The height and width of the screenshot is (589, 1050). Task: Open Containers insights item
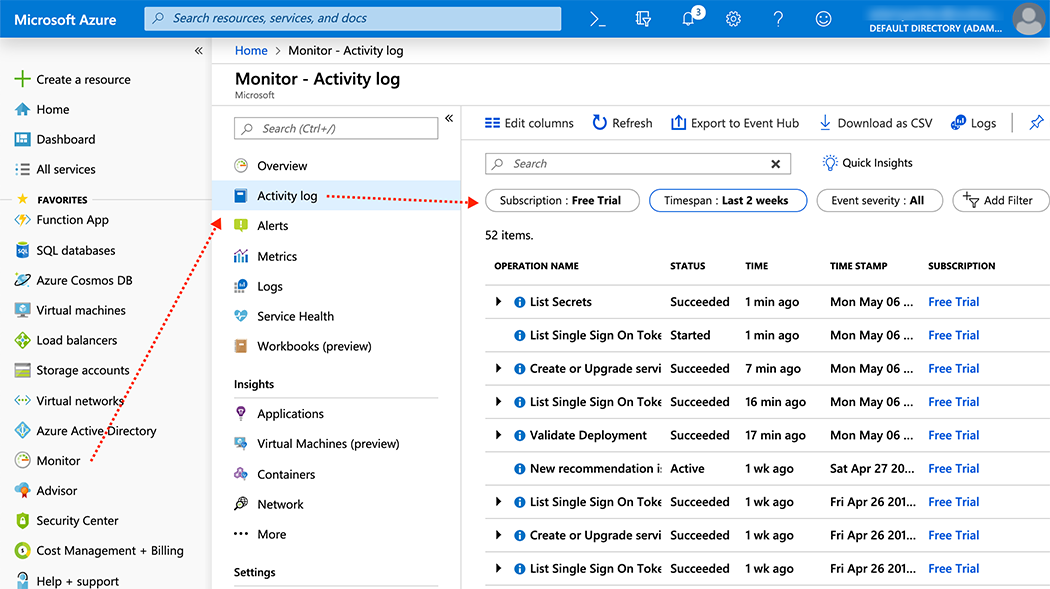274,474
